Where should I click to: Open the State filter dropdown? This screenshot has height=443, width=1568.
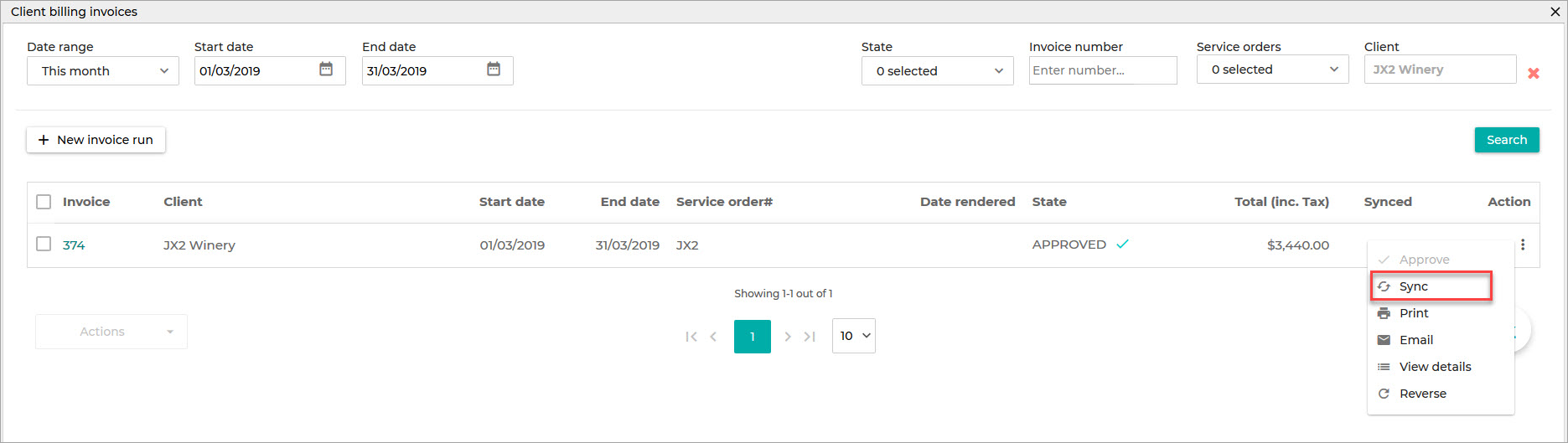pyautogui.click(x=938, y=71)
